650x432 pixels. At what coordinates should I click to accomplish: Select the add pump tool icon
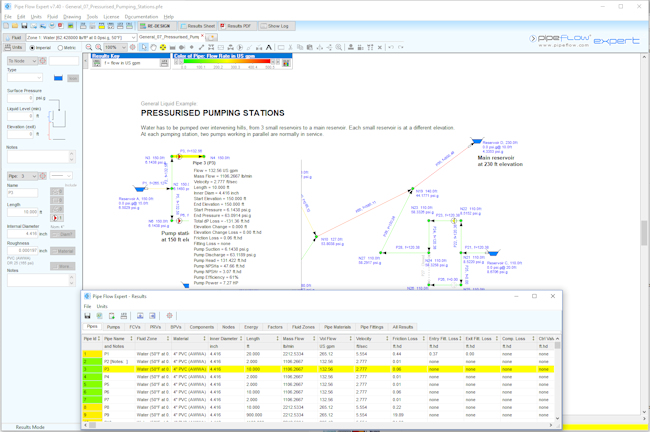[x=240, y=47]
